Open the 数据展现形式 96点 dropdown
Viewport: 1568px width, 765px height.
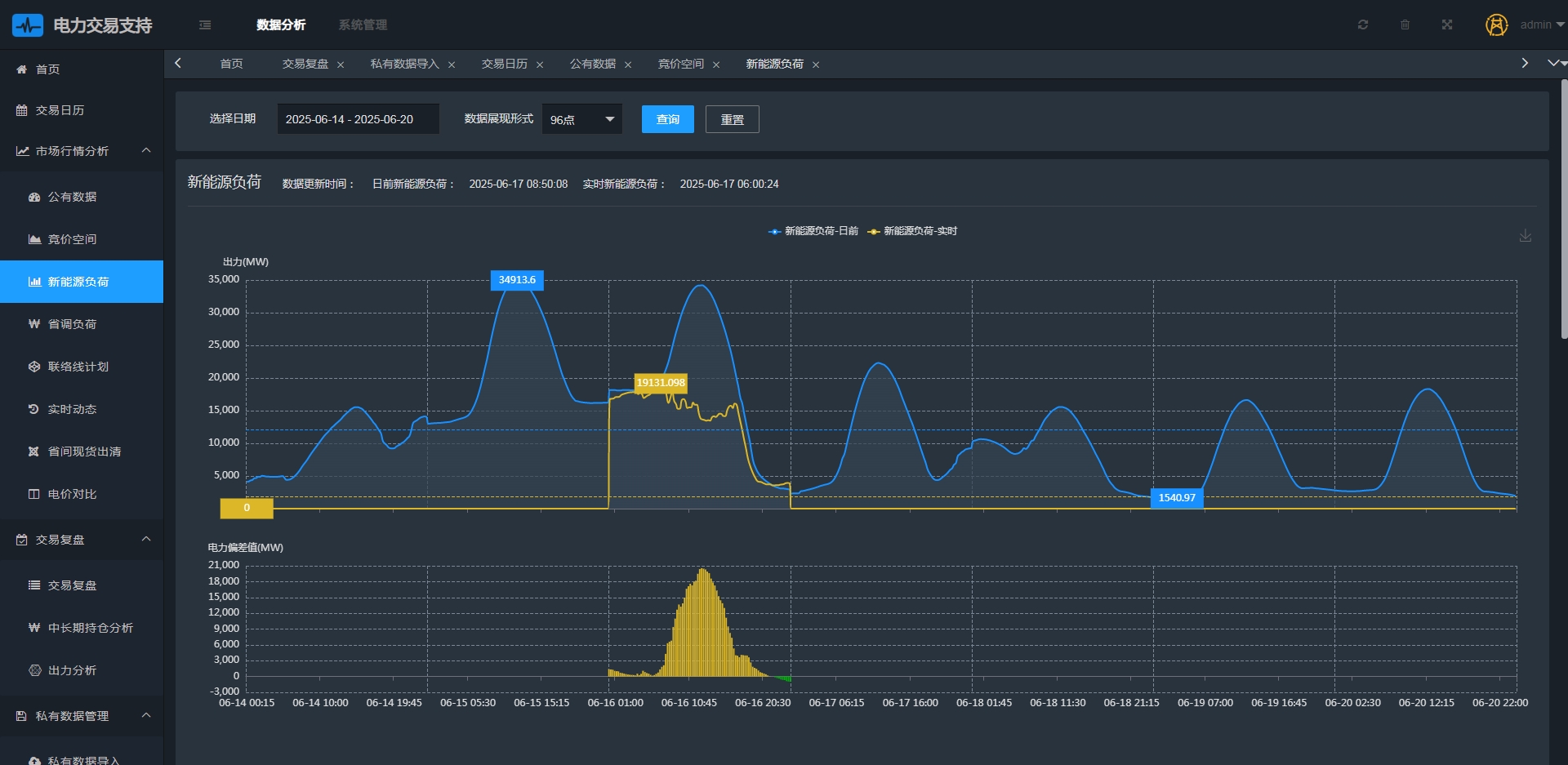click(x=582, y=119)
